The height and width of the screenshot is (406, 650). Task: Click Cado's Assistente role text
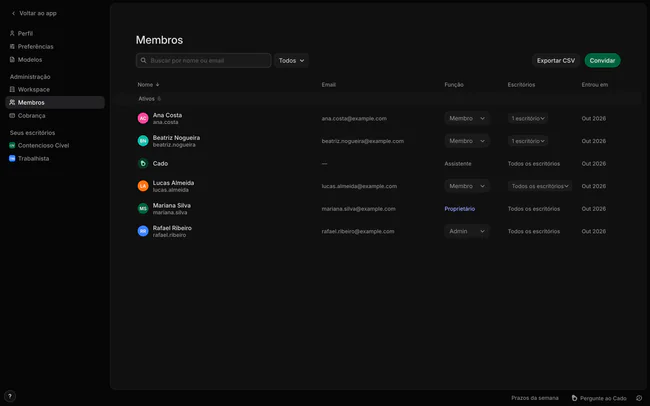[x=458, y=164]
